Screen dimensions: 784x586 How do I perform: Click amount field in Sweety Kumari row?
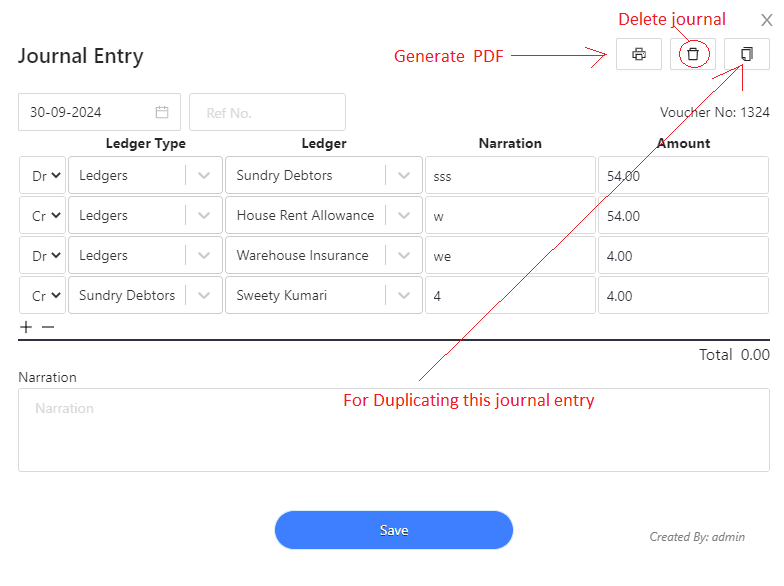[x=684, y=295]
